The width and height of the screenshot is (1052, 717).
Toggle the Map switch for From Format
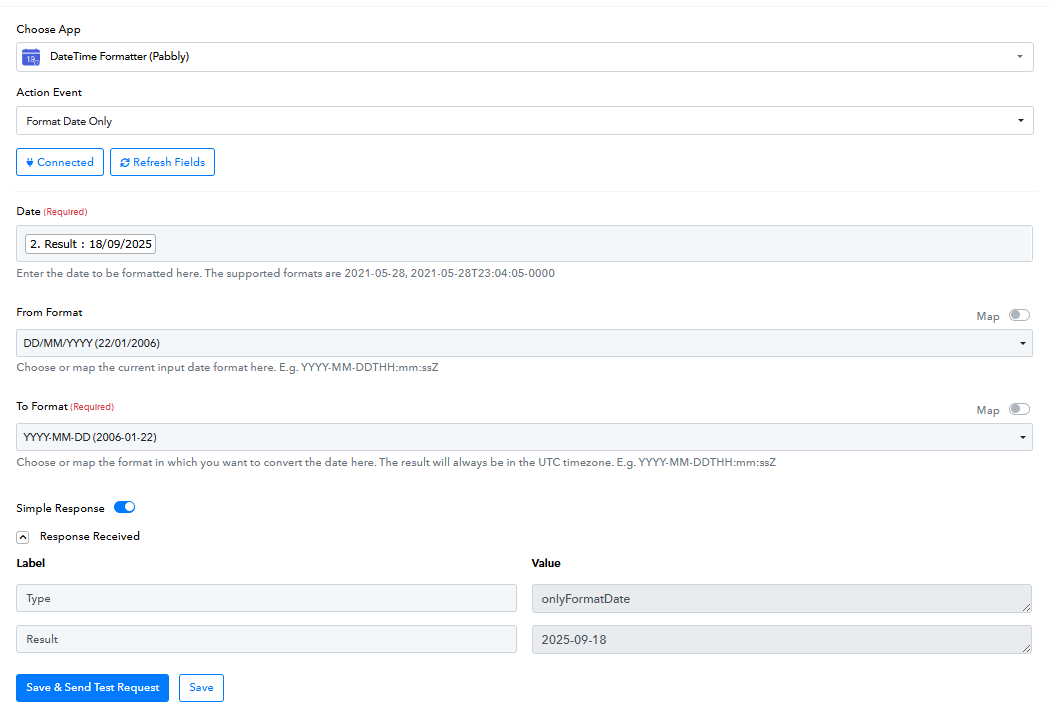click(x=1019, y=315)
